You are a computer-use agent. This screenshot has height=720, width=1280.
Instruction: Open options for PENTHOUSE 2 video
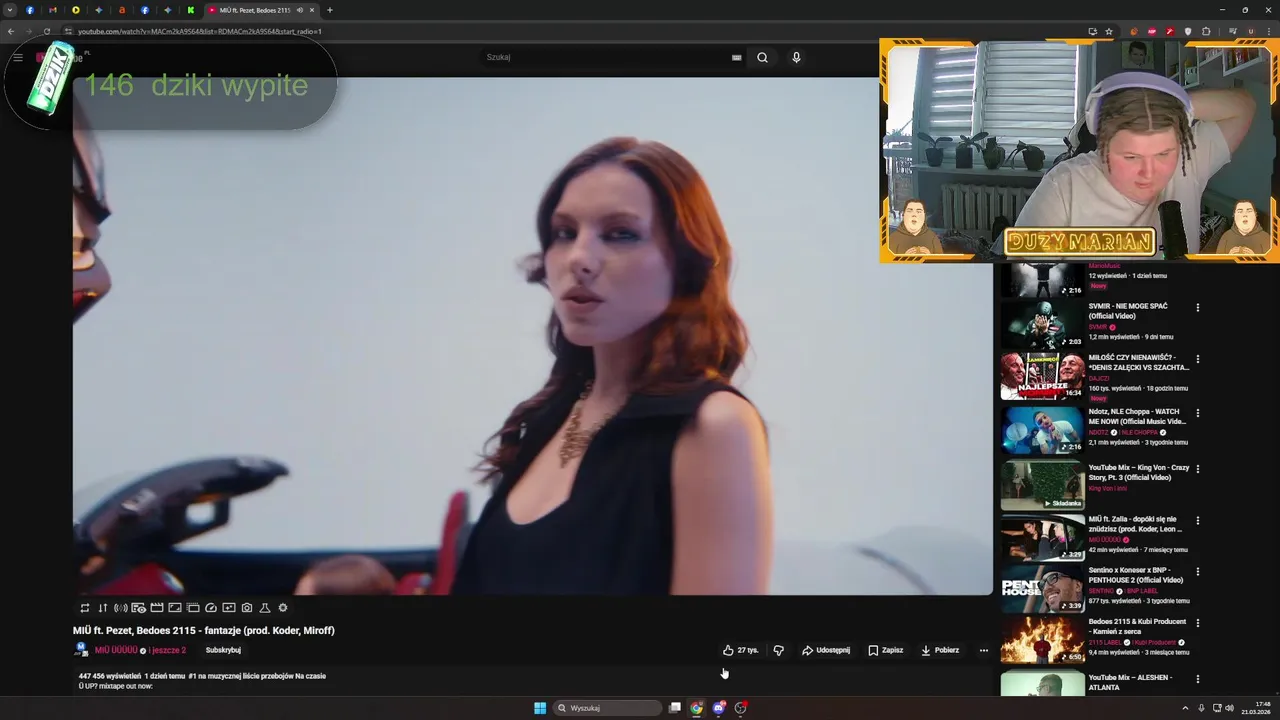(1198, 570)
